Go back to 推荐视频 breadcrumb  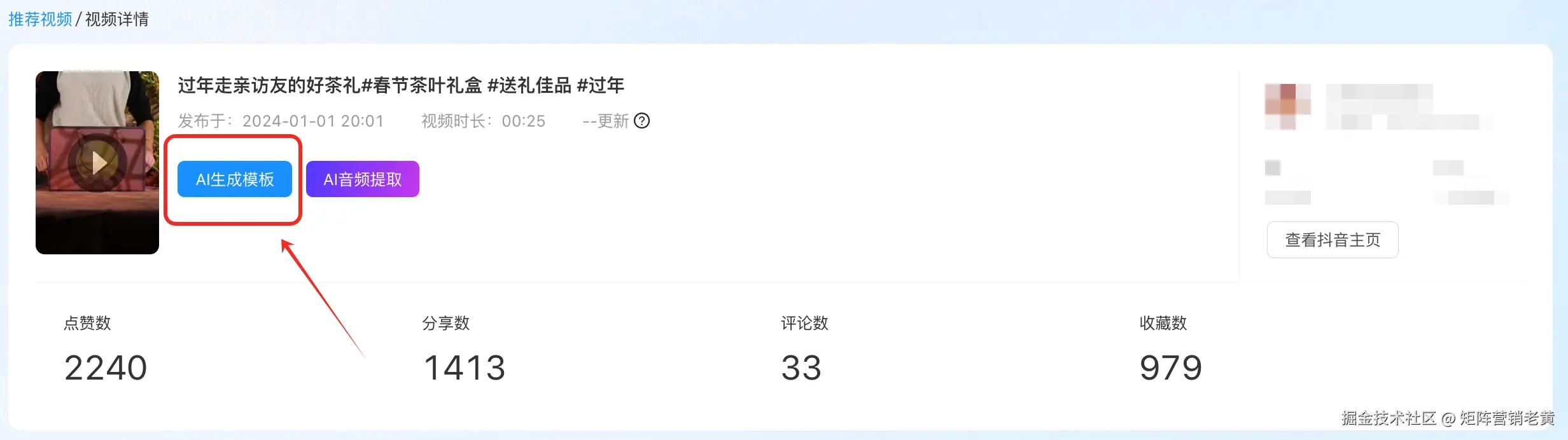[40, 19]
